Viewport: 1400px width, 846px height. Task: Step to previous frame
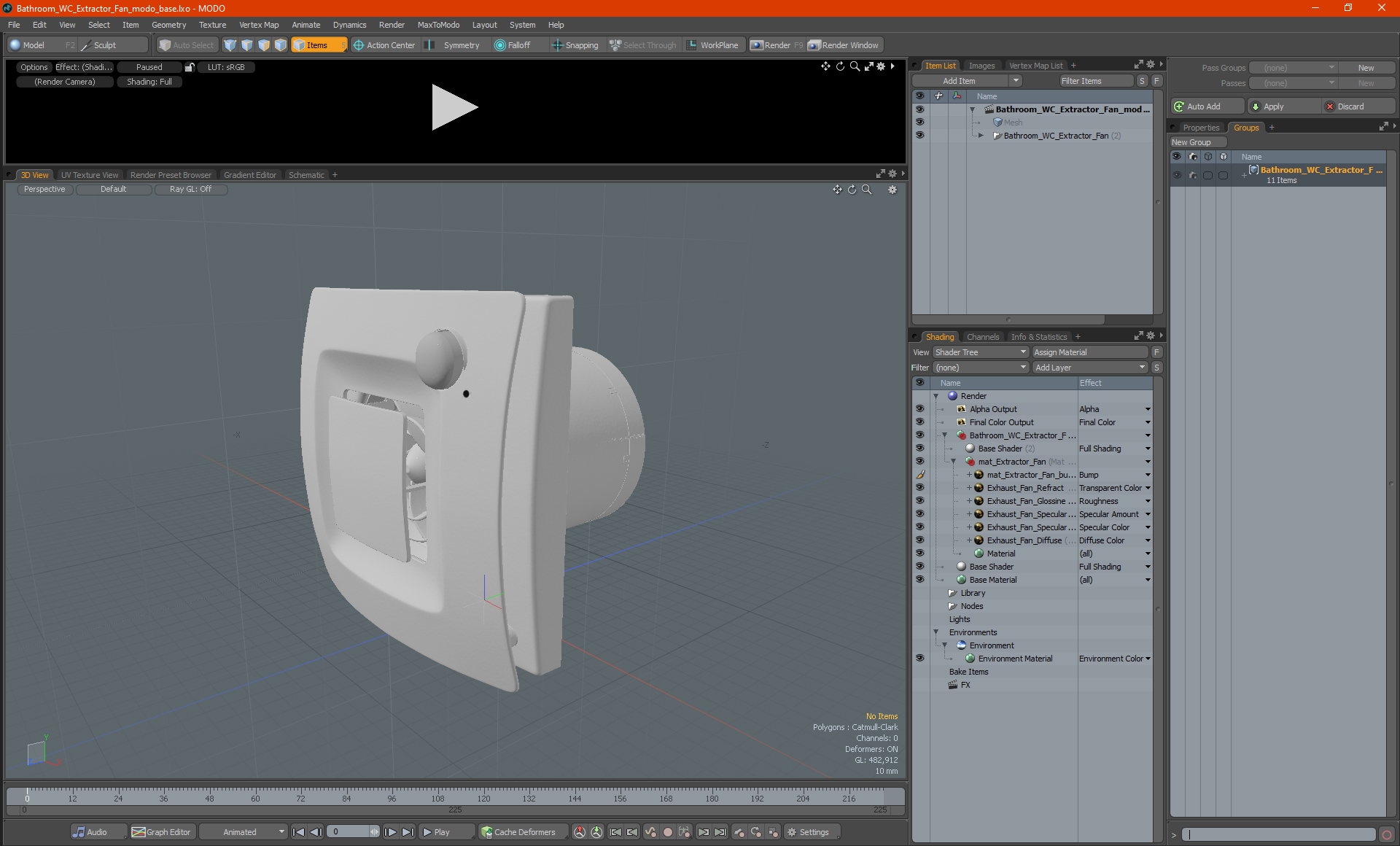316,832
